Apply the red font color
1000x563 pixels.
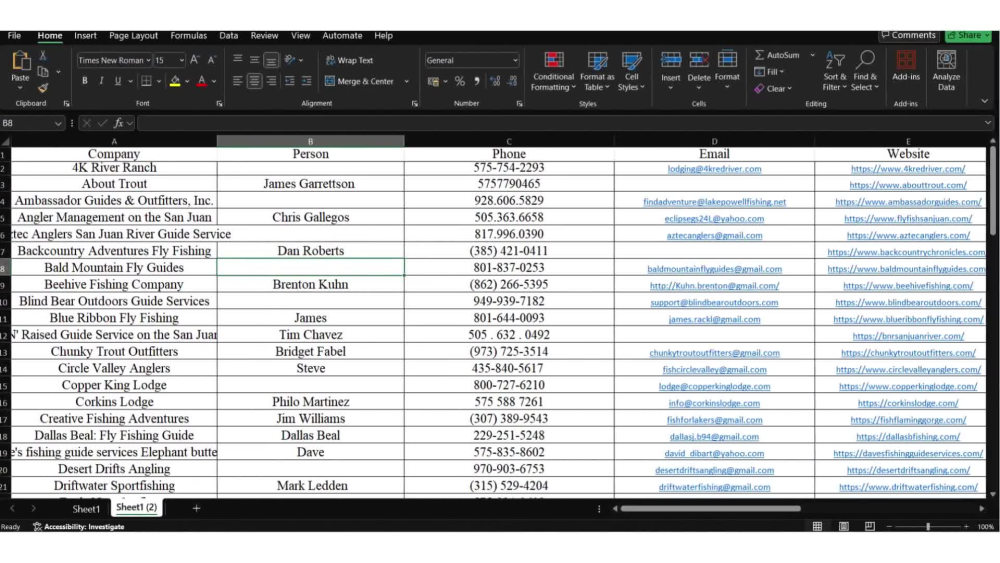[x=202, y=81]
